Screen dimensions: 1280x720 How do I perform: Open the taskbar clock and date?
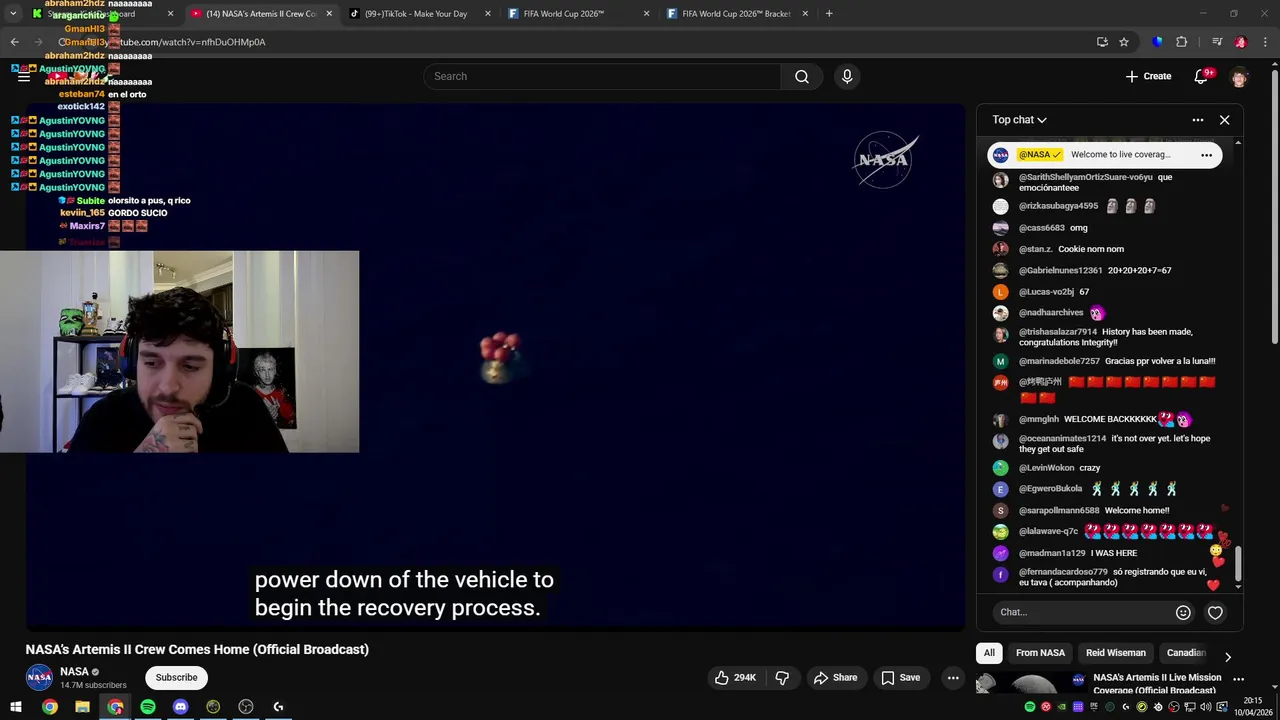click(x=1253, y=707)
